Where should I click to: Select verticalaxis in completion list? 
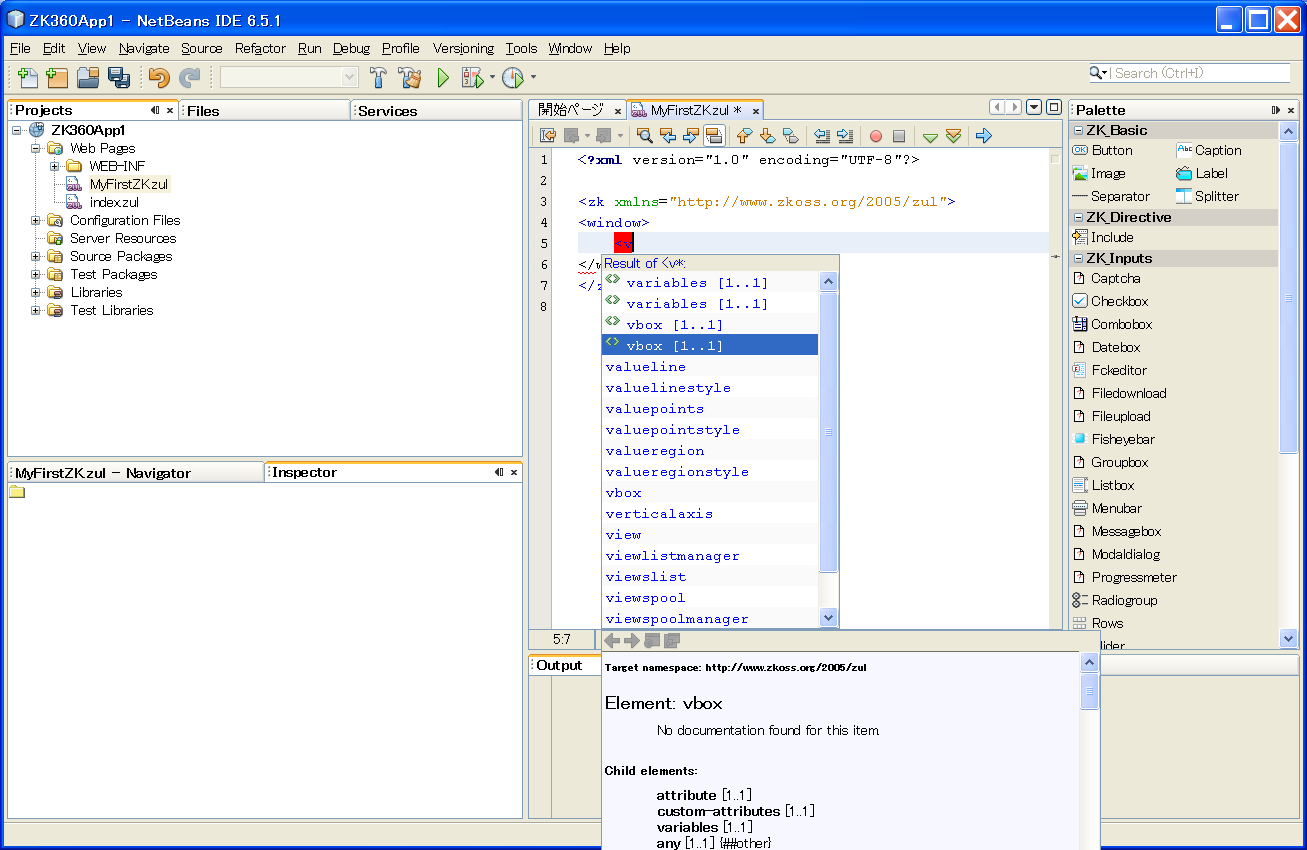pos(710,514)
